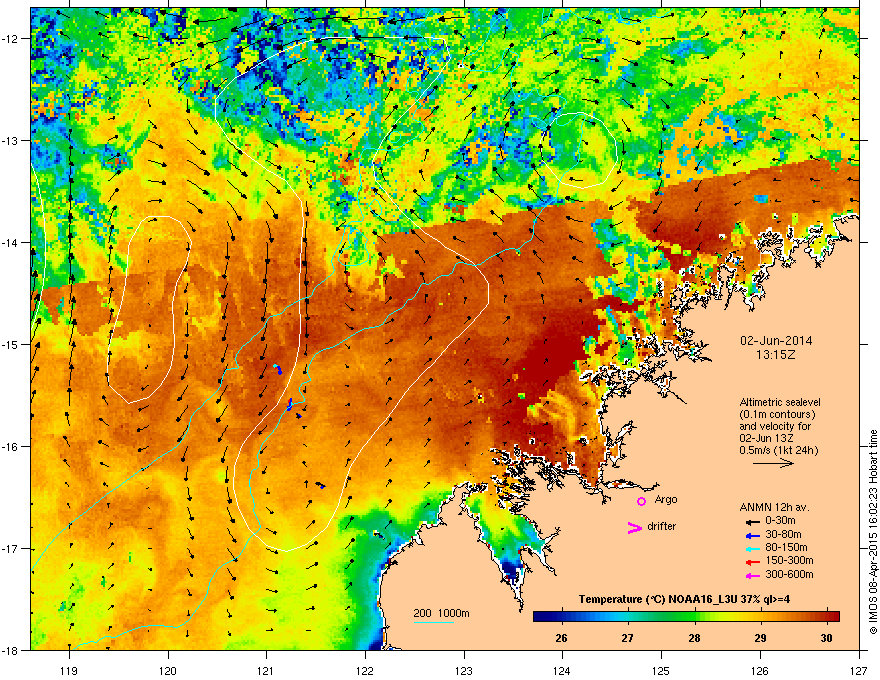The width and height of the screenshot is (880, 680).
Task: Click the black 0-30m legend arrow
Action: (x=752, y=521)
